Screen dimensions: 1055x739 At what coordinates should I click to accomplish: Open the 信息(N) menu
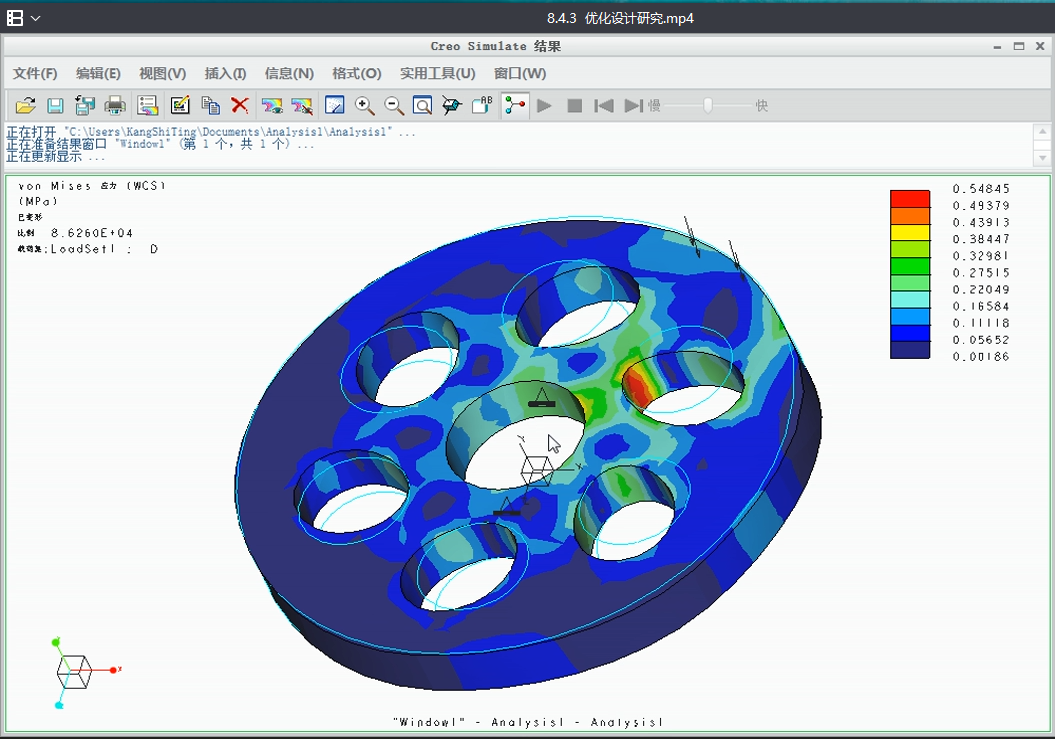[x=289, y=73]
